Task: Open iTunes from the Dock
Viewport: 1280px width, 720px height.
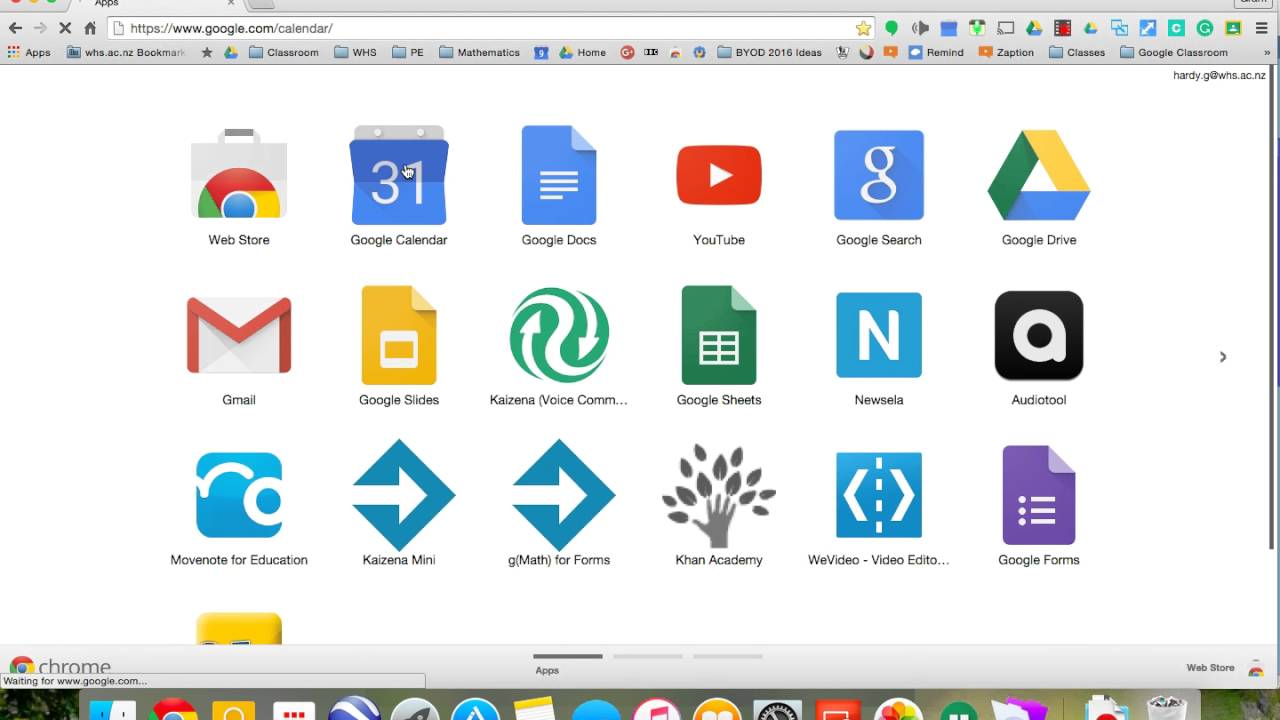Action: [656, 709]
